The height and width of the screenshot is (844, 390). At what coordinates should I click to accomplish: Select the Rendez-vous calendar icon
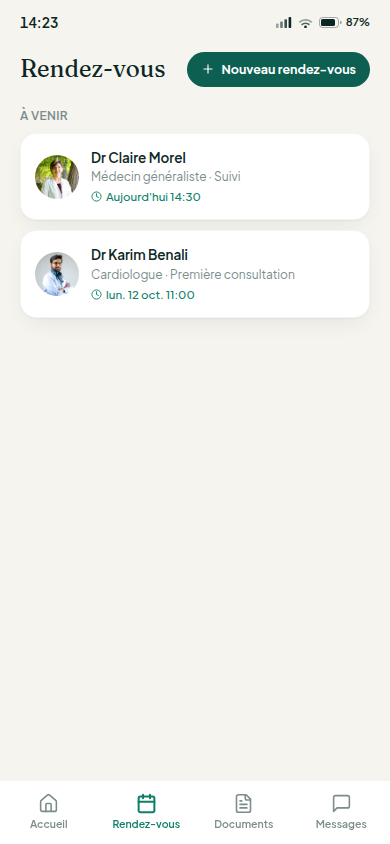tap(146, 804)
